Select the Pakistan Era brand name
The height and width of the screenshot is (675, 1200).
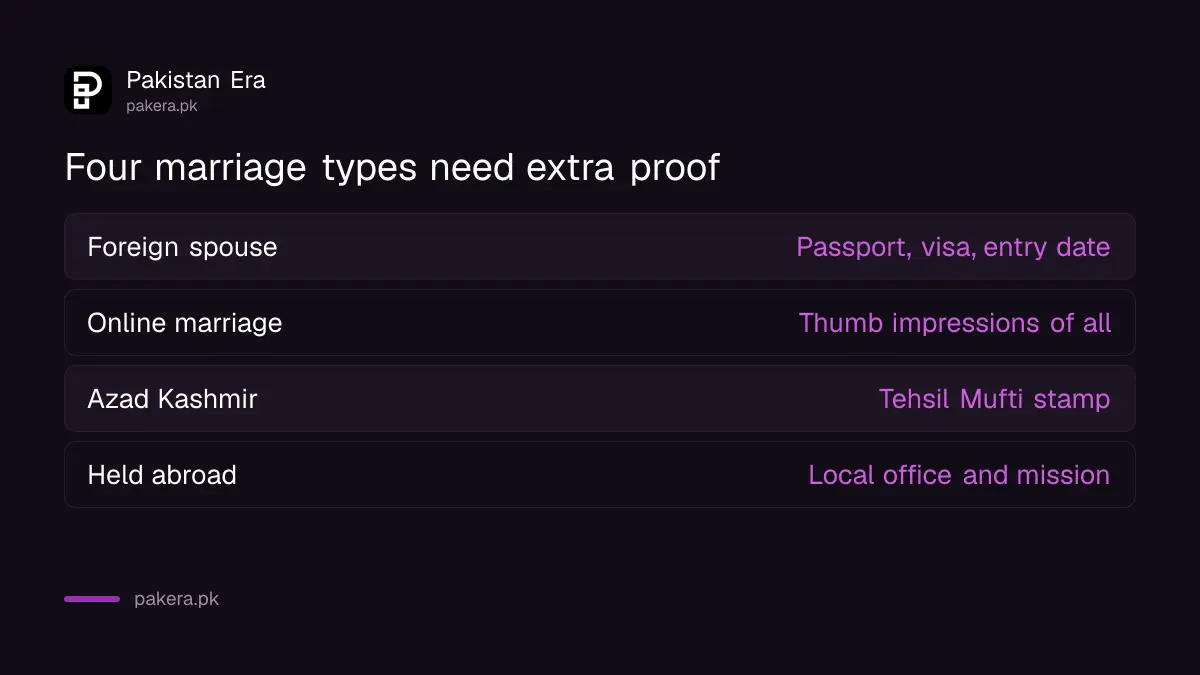pos(196,80)
